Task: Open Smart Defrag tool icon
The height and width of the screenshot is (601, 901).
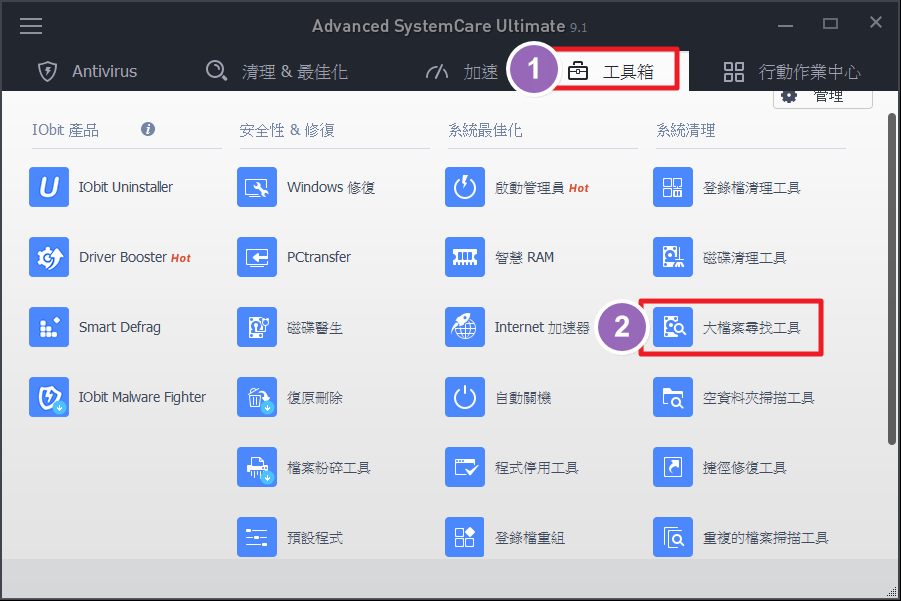Action: pos(49,328)
